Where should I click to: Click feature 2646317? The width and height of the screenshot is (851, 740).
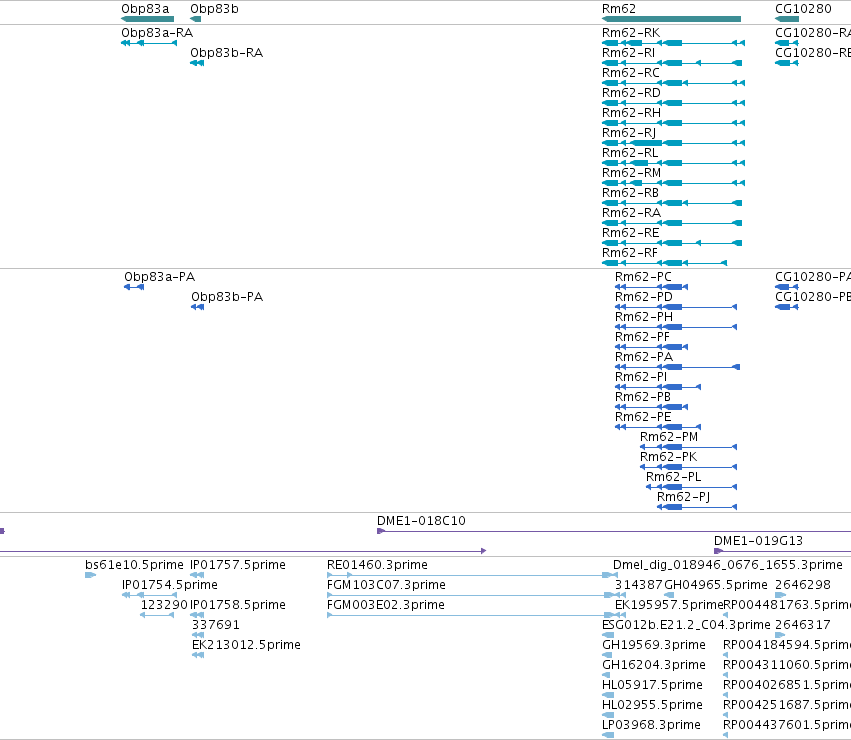click(x=803, y=625)
